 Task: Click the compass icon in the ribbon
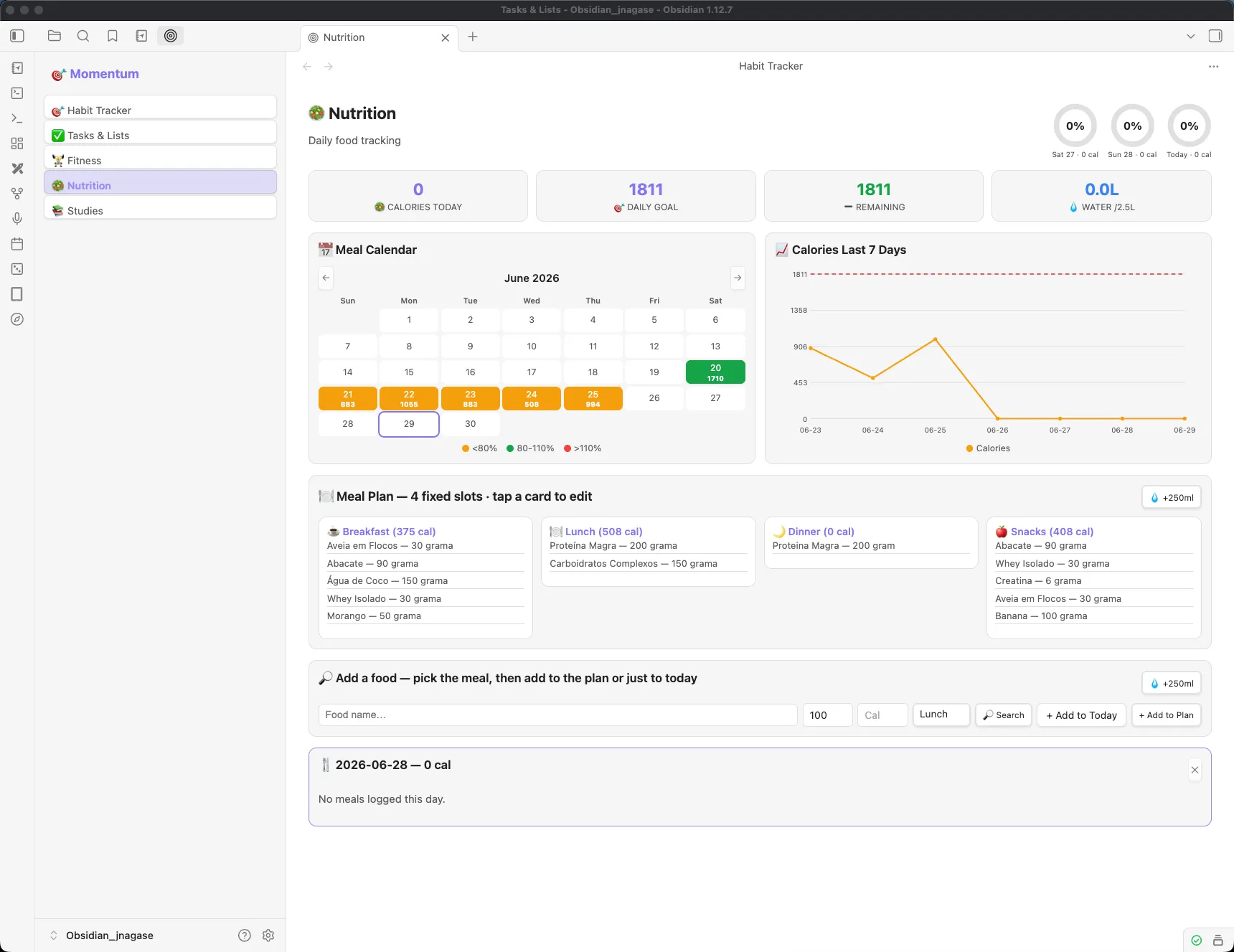click(x=17, y=319)
